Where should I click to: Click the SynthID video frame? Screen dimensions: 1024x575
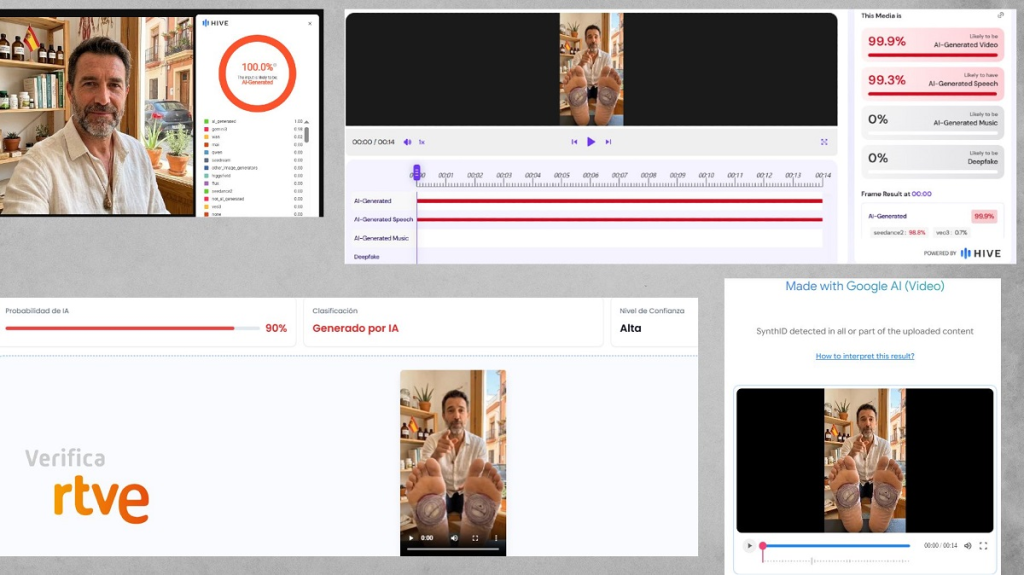[x=865, y=461]
